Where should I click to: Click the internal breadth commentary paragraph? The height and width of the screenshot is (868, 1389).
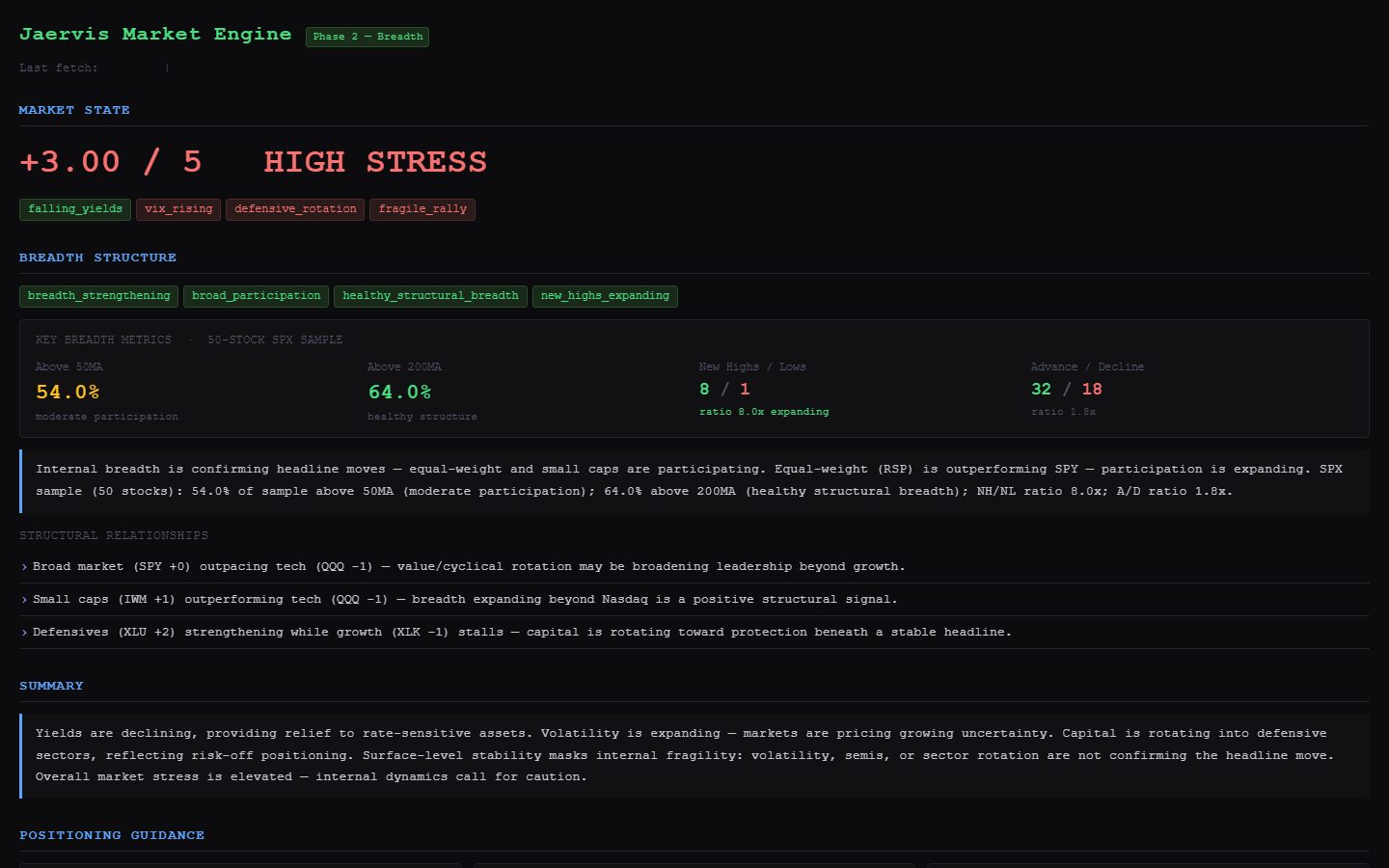[694, 480]
